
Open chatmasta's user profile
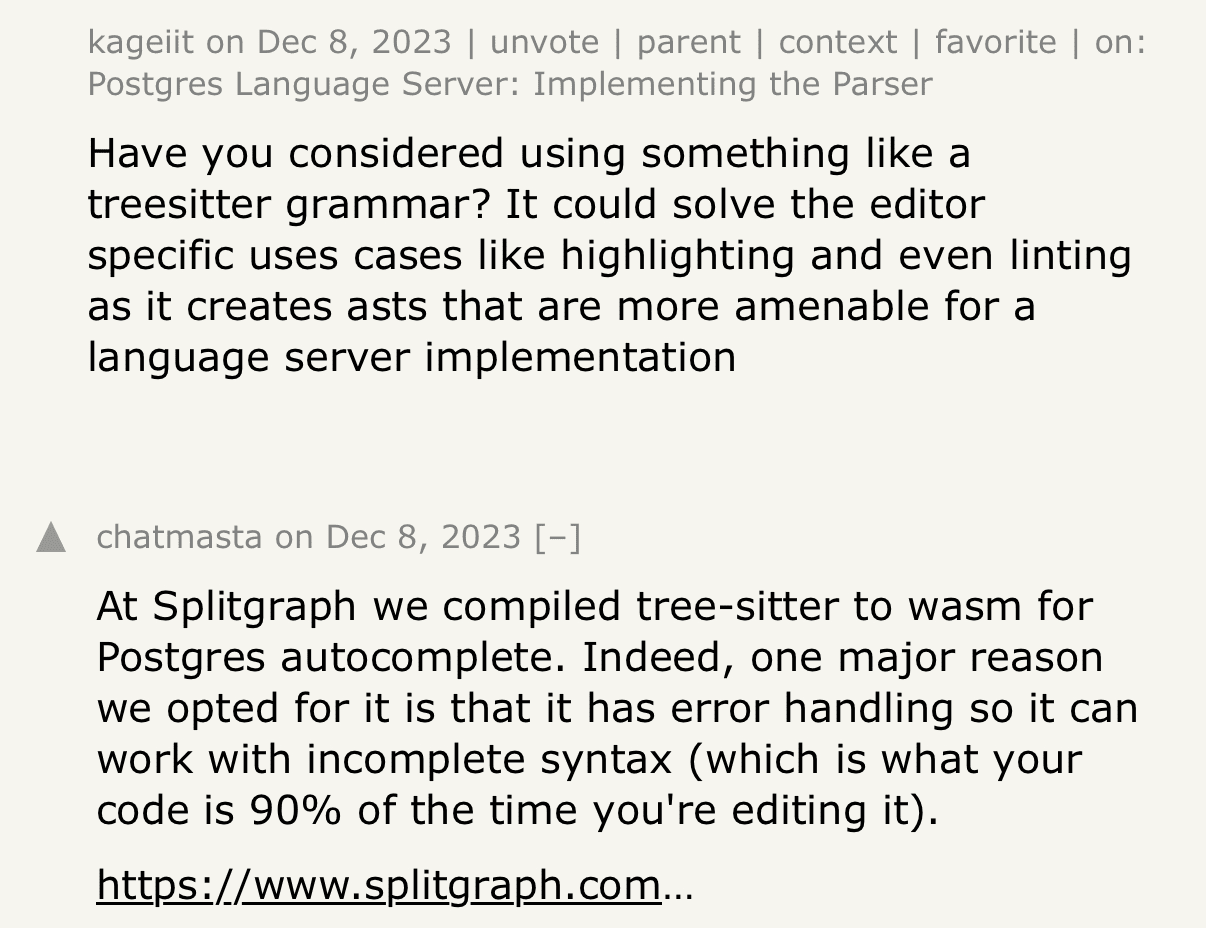[179, 538]
